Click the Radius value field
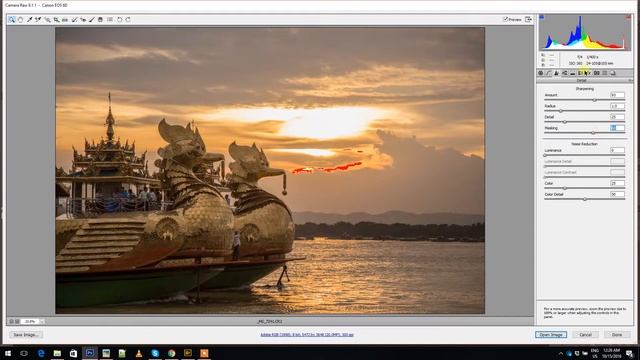Screen dimensions: 640x360 pos(617,106)
